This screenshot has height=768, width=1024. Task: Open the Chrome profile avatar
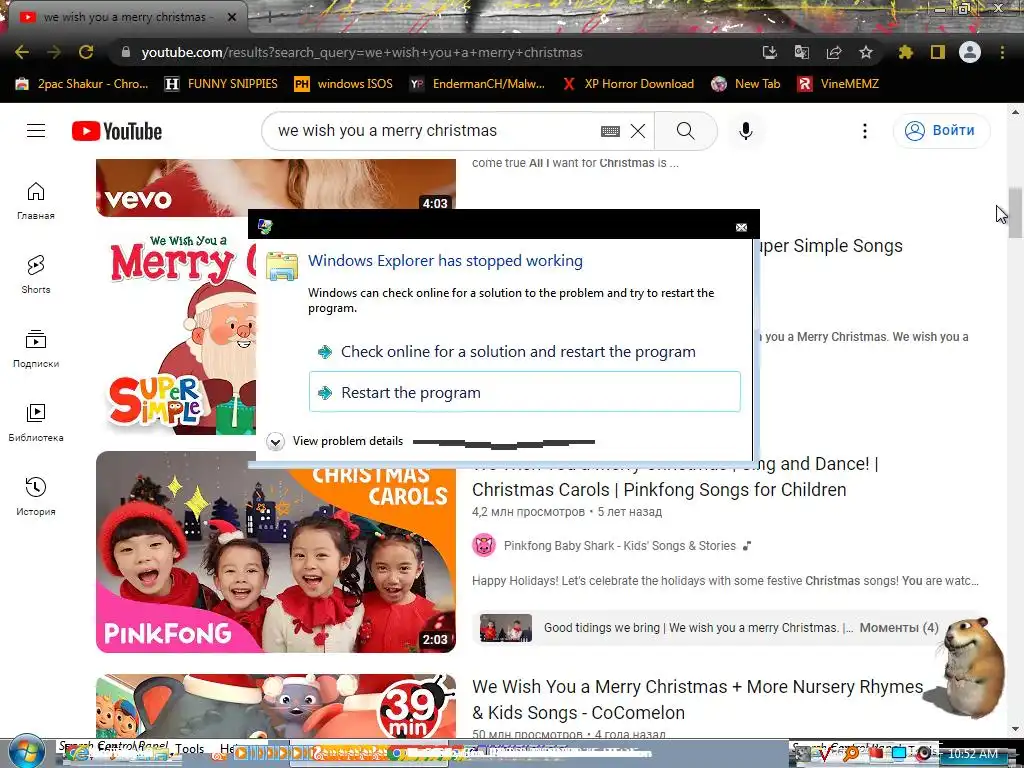970,52
